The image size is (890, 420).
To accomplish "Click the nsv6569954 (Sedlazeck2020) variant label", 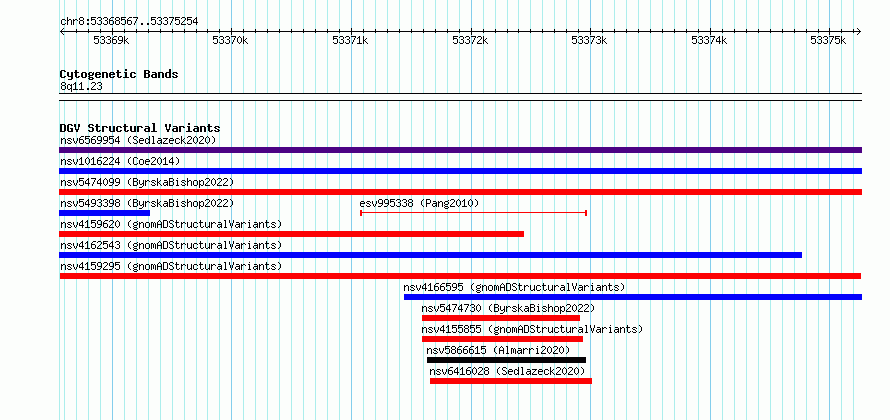I will point(138,140).
